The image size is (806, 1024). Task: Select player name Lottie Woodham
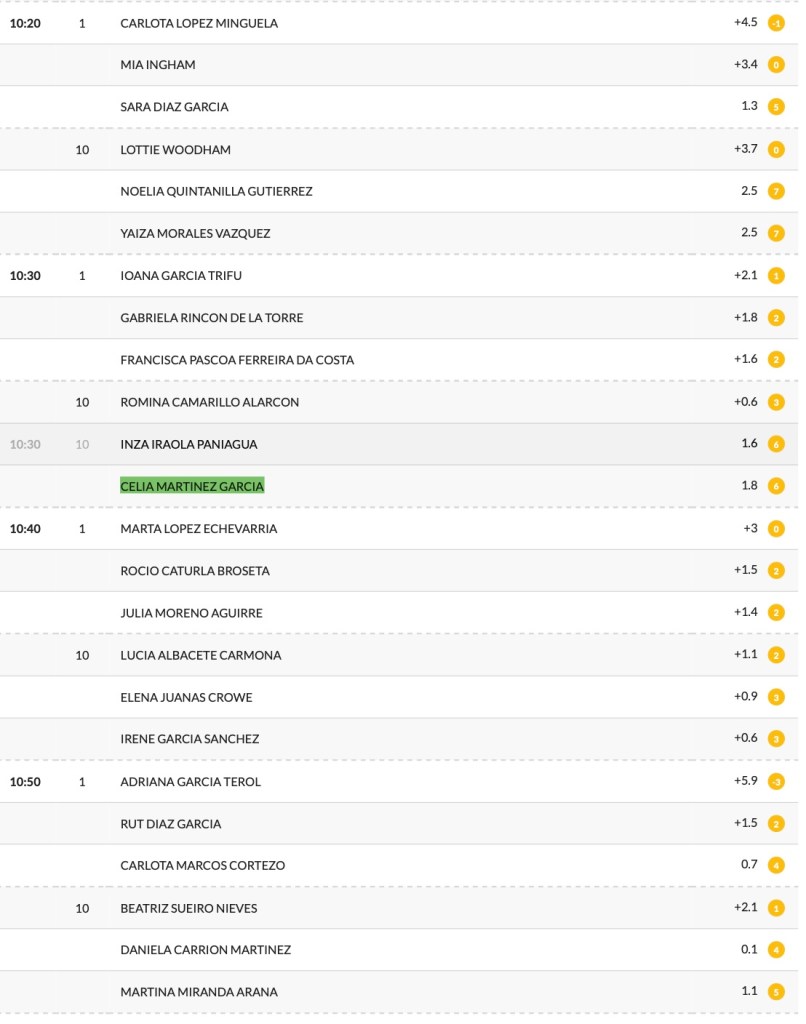175,149
